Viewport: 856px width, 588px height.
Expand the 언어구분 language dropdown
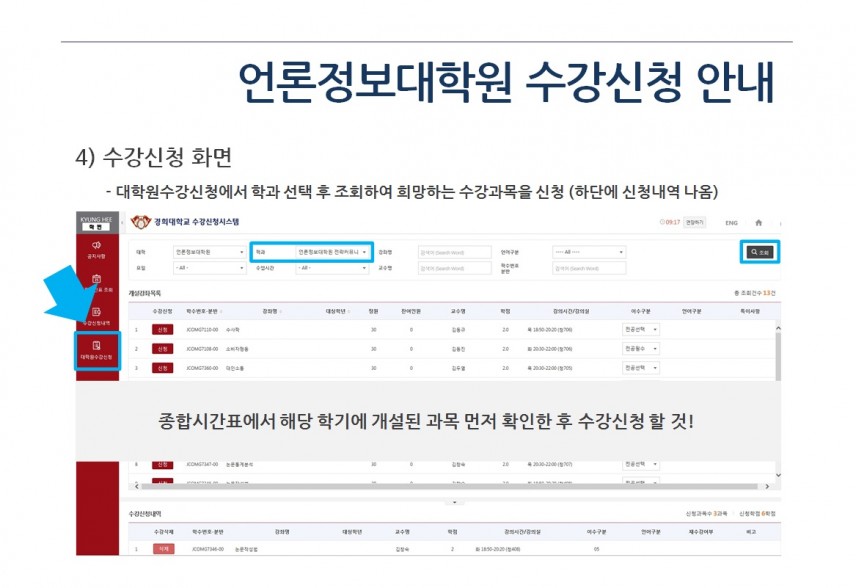[x=588, y=252]
